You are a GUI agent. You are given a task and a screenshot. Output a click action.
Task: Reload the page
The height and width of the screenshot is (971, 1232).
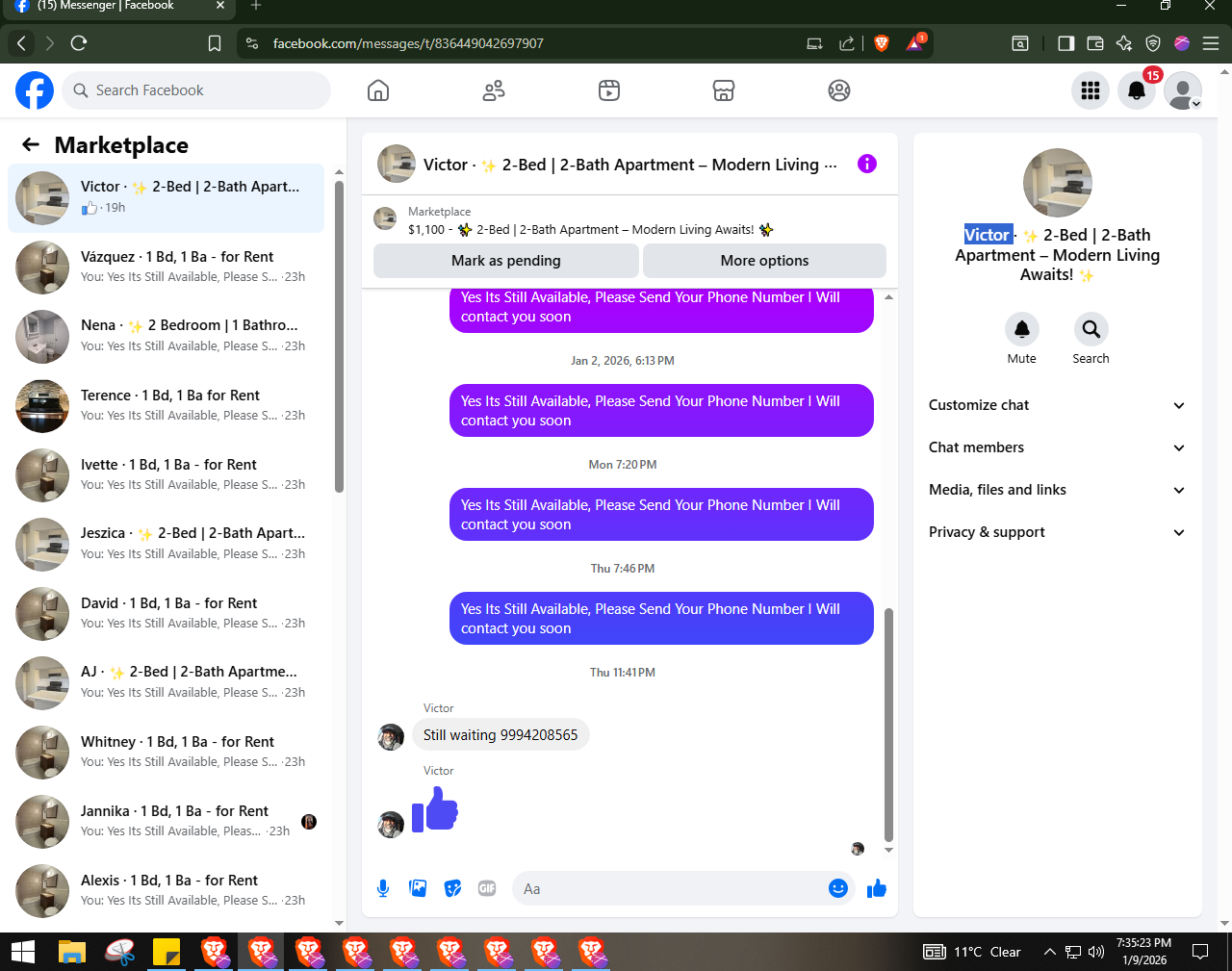(x=79, y=43)
